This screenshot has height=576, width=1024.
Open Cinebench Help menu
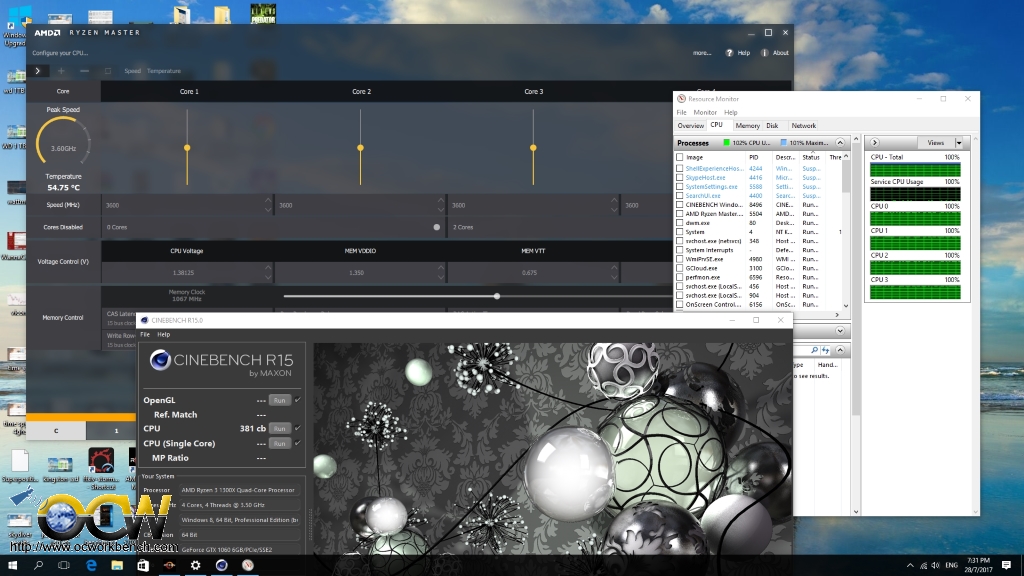coord(163,334)
